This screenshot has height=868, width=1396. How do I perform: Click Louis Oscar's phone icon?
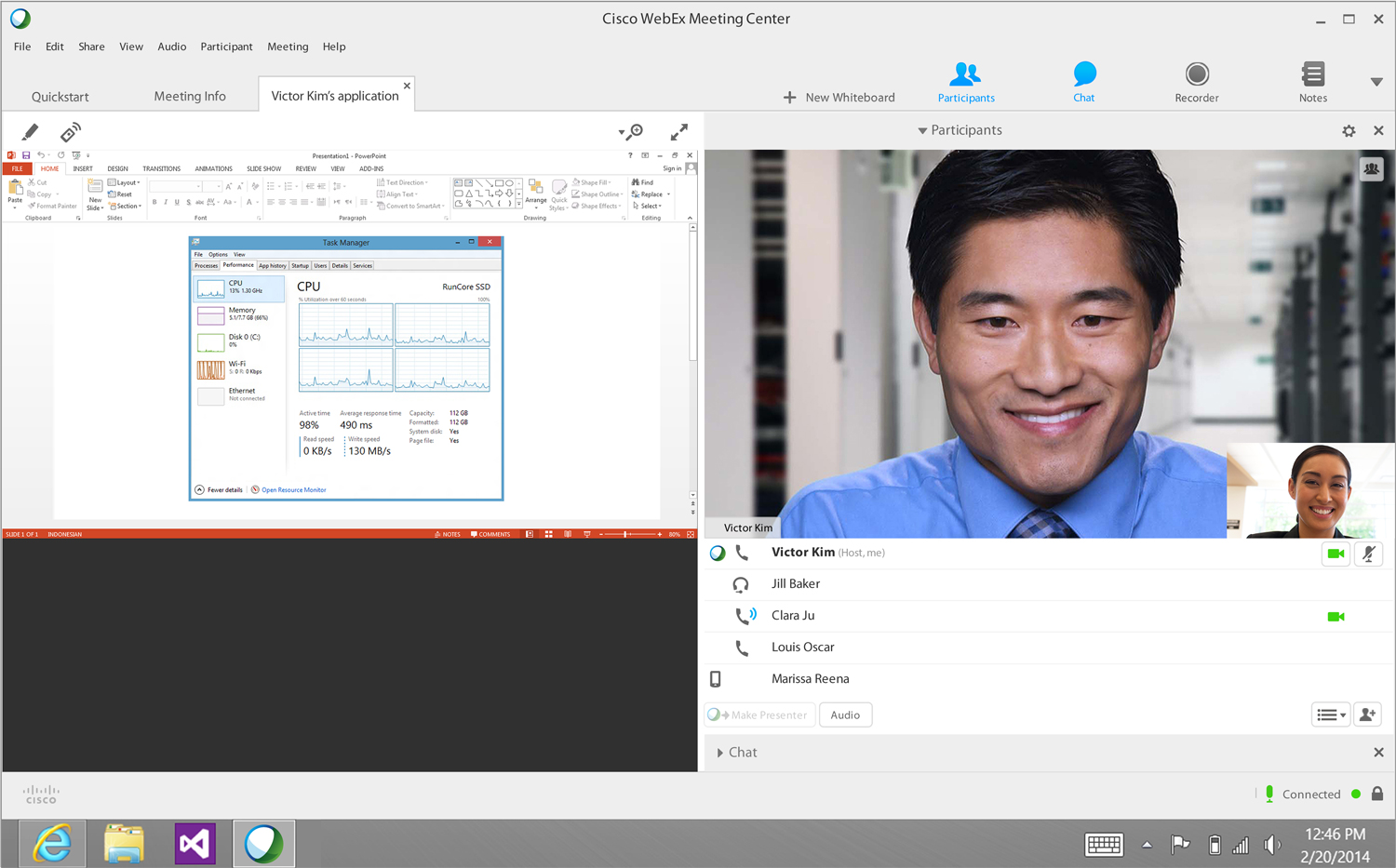(x=742, y=648)
